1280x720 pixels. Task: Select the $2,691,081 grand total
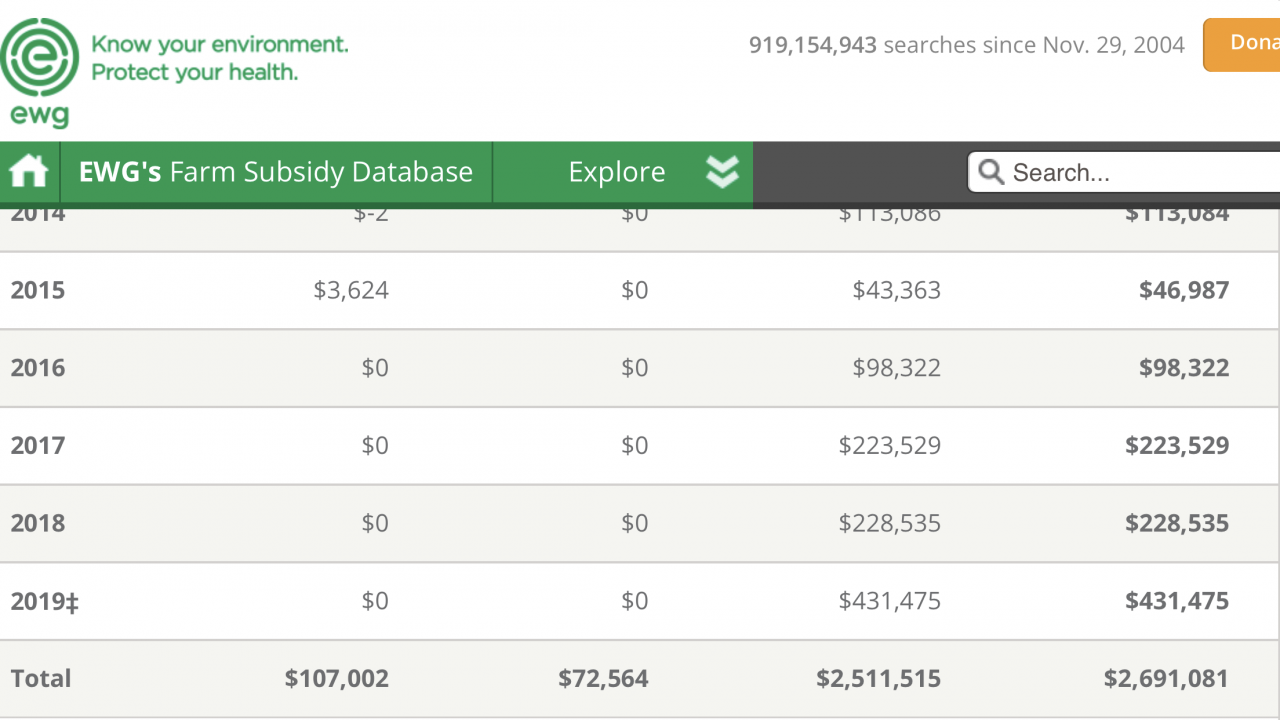pyautogui.click(x=1167, y=678)
